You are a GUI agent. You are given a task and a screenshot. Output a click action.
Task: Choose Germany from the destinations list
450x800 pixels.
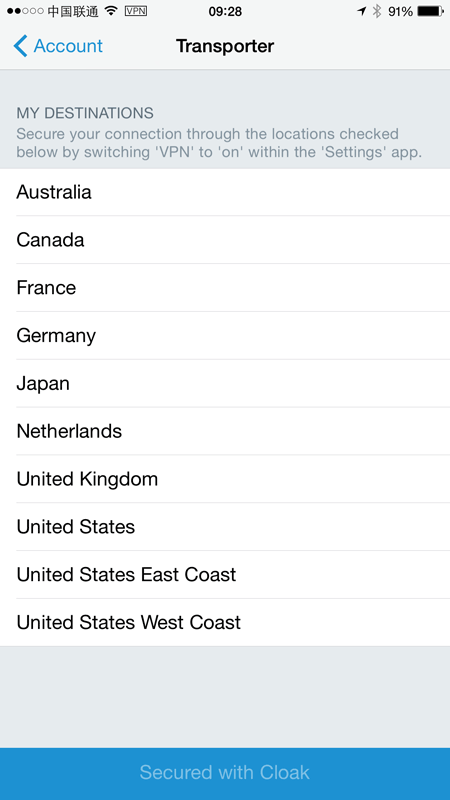click(225, 336)
